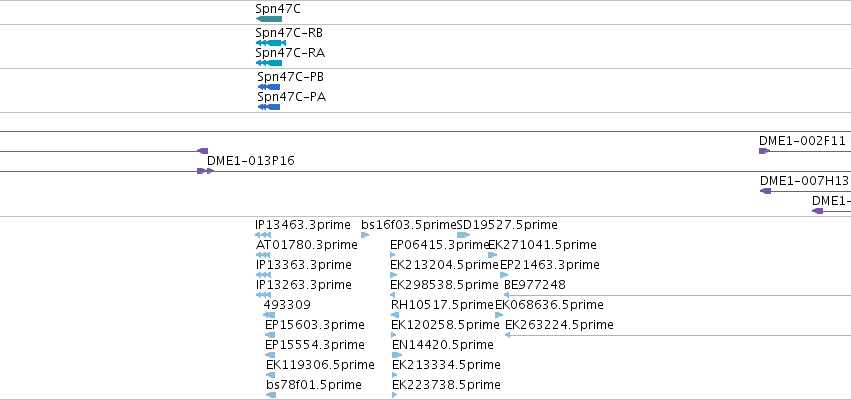Click the DME1-002F11 text label
The width and height of the screenshot is (851, 400).
coord(802,141)
